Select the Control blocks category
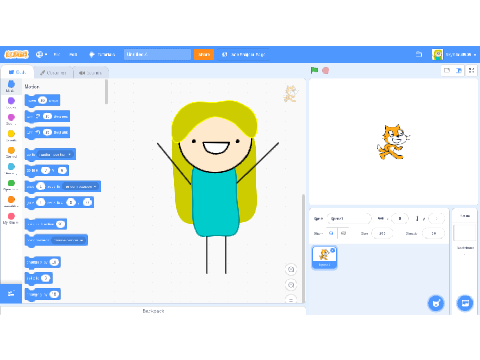The height and width of the screenshot is (360, 480). pos(11,152)
